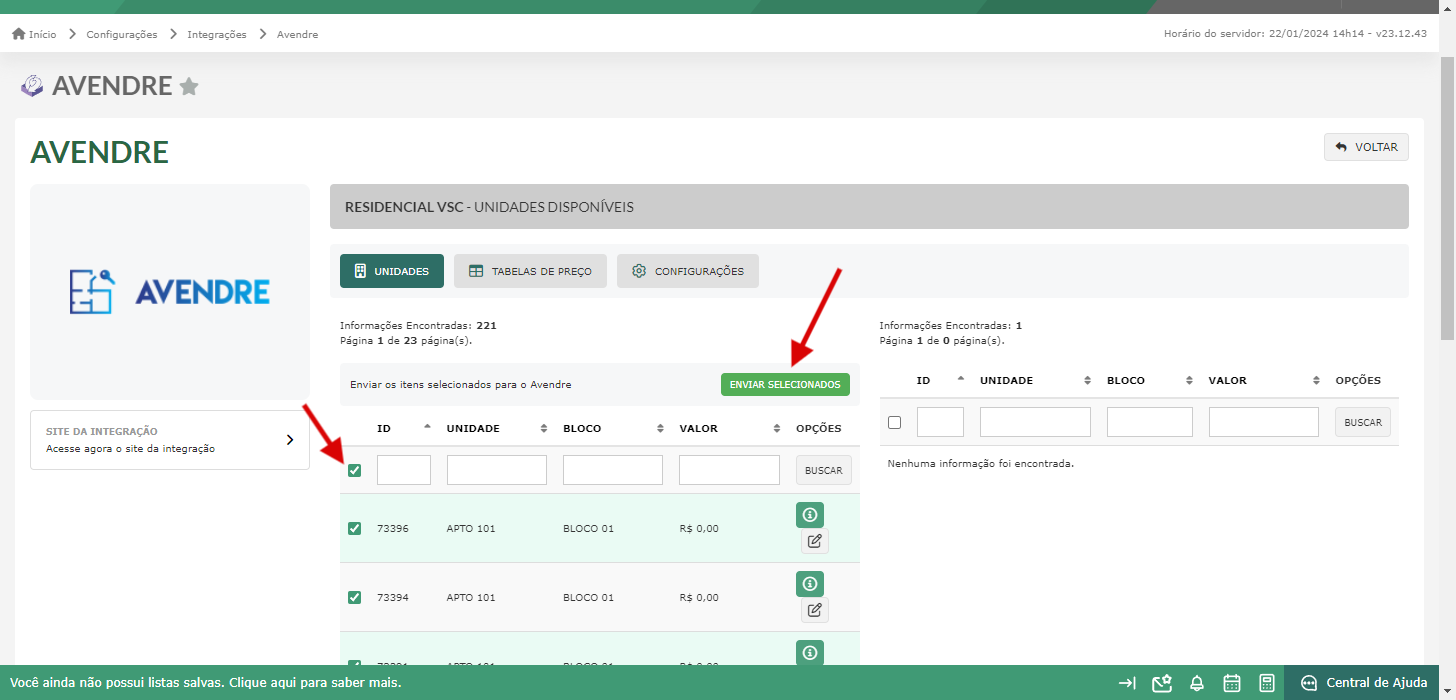Mark Avendre page as favorite star
Image resolution: width=1456 pixels, height=700 pixels.
(x=189, y=87)
